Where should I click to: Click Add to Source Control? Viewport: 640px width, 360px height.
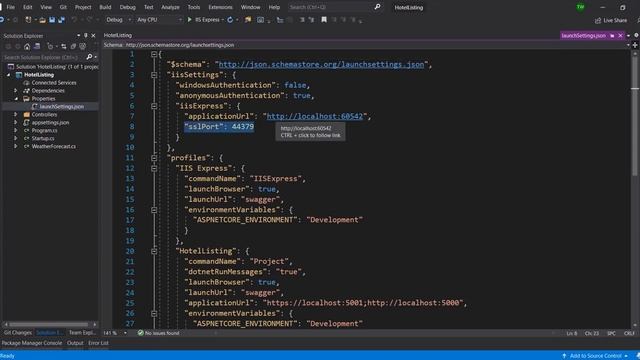coord(595,356)
